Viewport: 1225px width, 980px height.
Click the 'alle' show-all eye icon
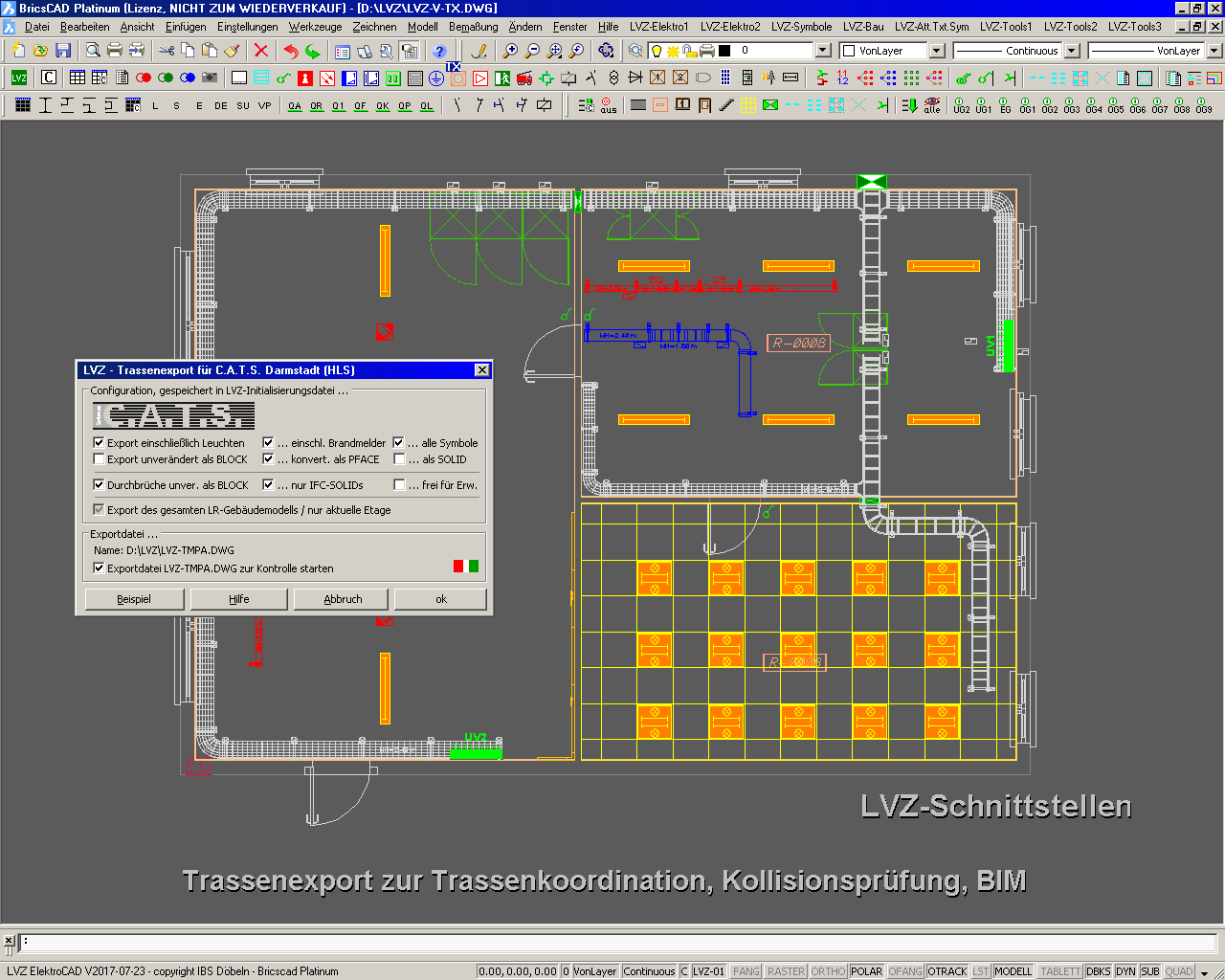[x=932, y=105]
